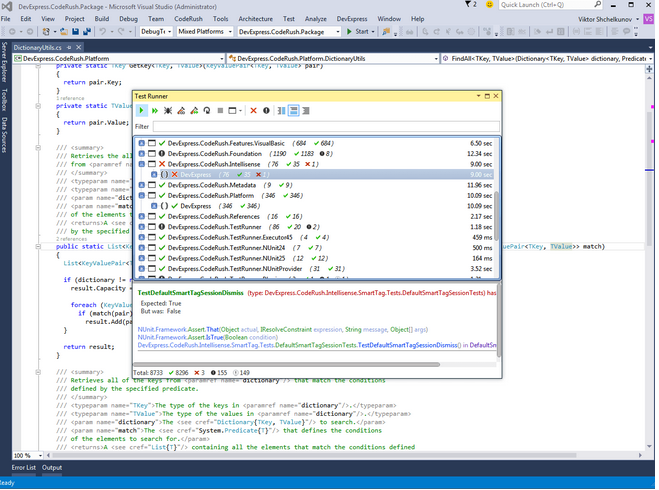The image size is (659, 490).
Task: Open the CodeRush menu
Action: 188,19
